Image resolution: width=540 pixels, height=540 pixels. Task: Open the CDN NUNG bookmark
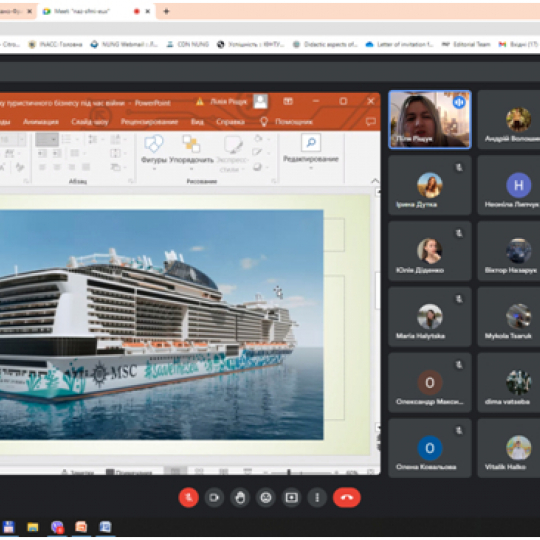coord(187,44)
